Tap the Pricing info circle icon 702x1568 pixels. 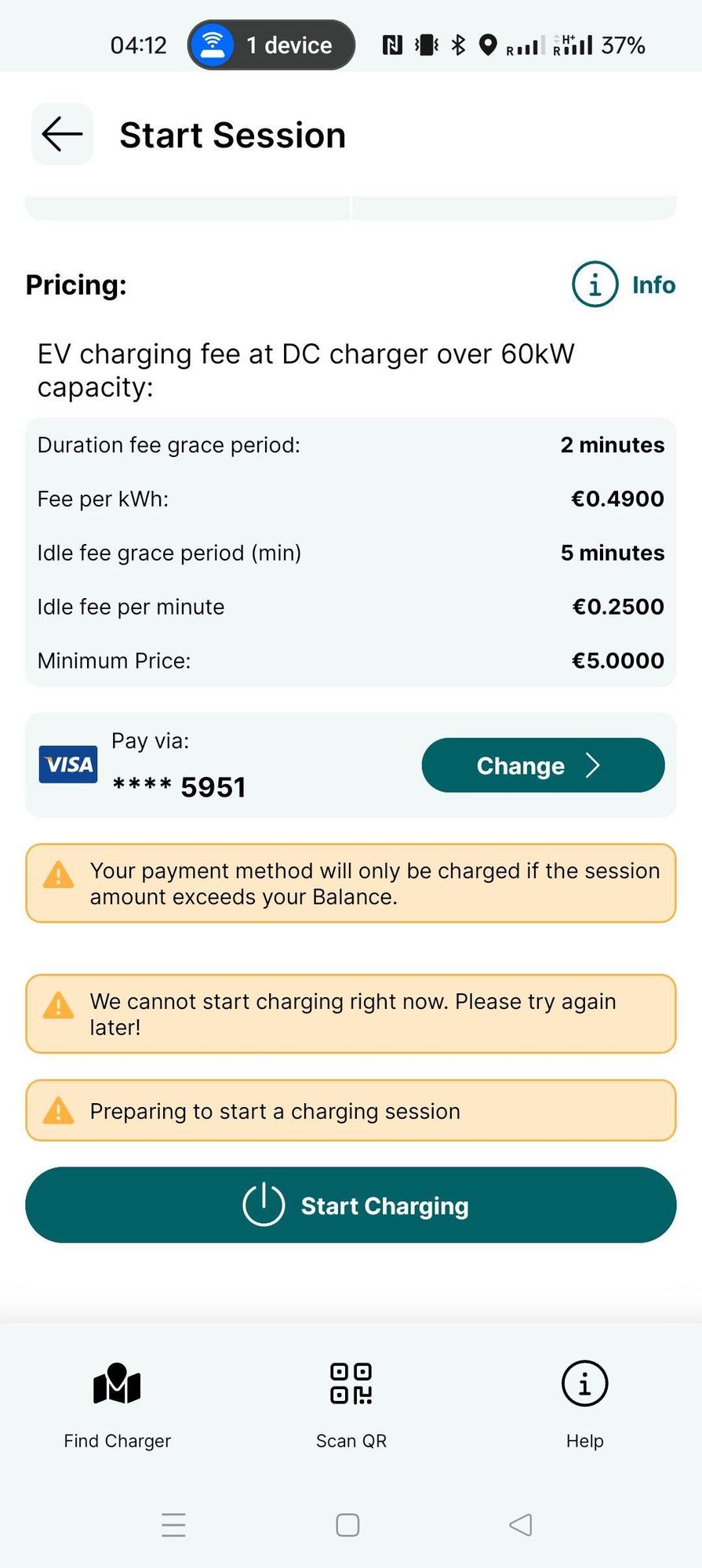[x=595, y=284]
